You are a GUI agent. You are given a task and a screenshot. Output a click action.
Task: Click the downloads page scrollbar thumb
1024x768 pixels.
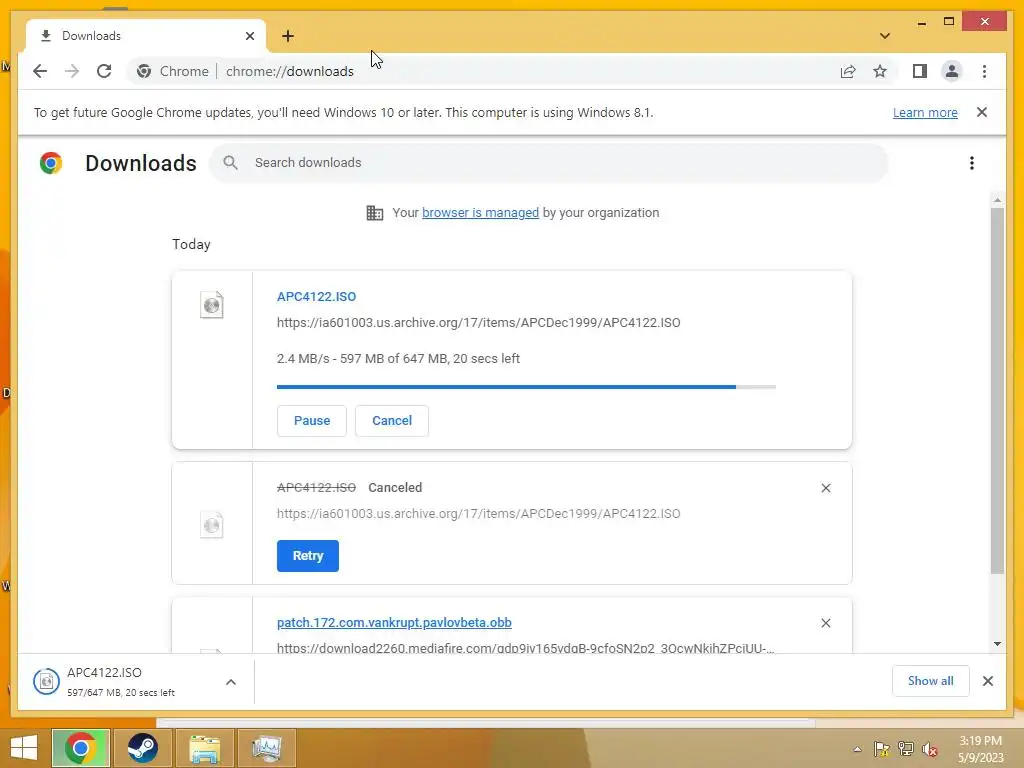997,391
